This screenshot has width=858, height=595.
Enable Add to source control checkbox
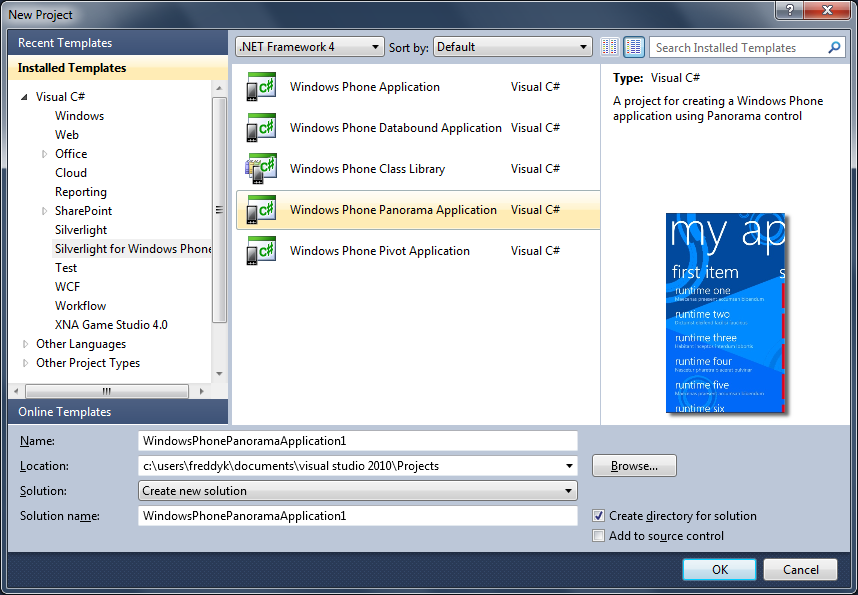click(x=598, y=536)
